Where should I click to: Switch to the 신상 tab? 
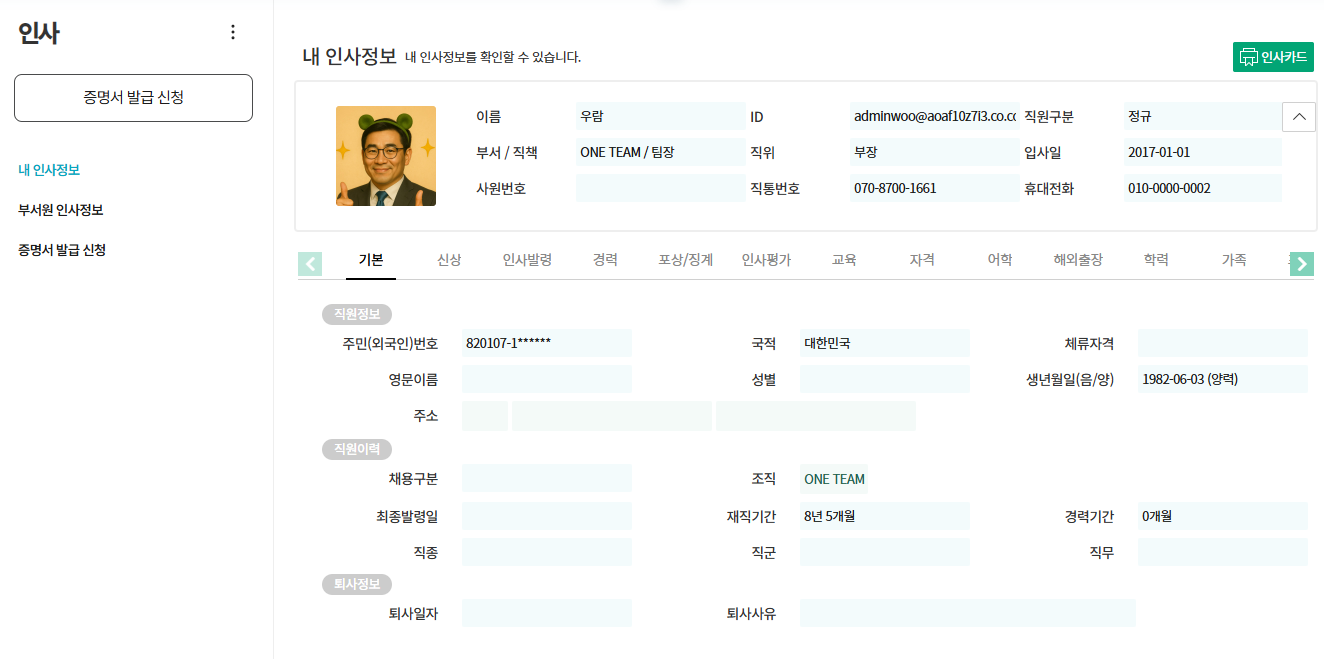click(448, 259)
